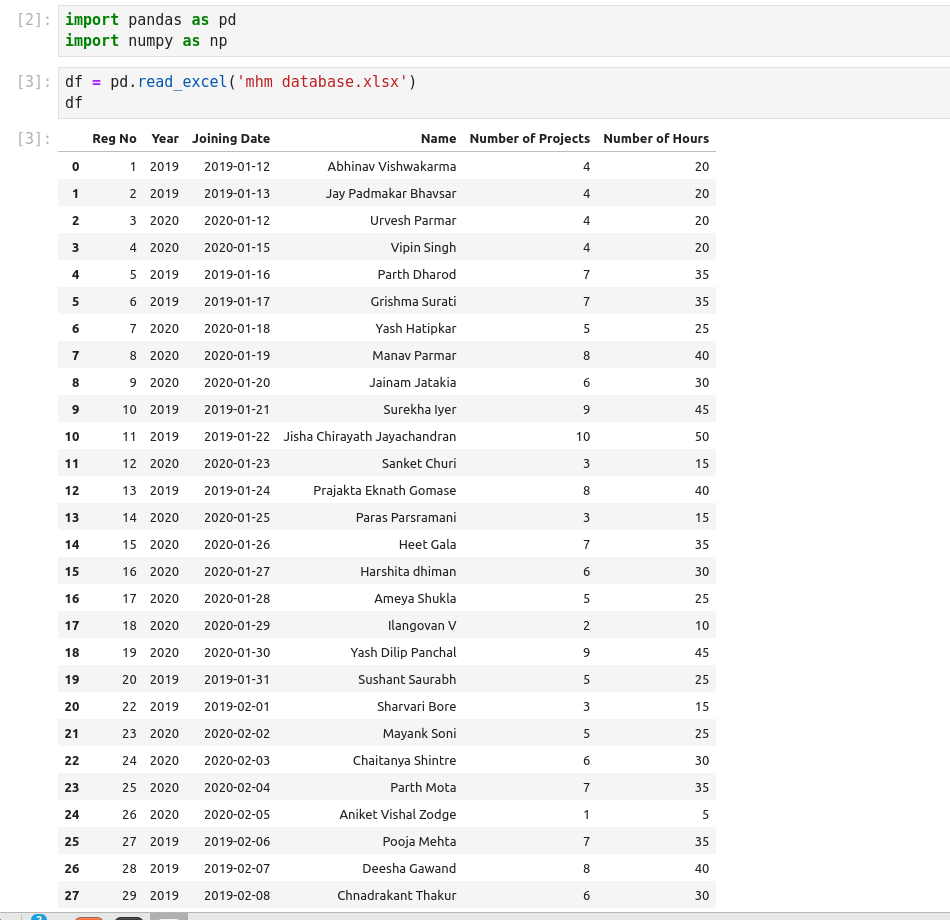
Task: Click row index 27 in the table
Action: 72,895
